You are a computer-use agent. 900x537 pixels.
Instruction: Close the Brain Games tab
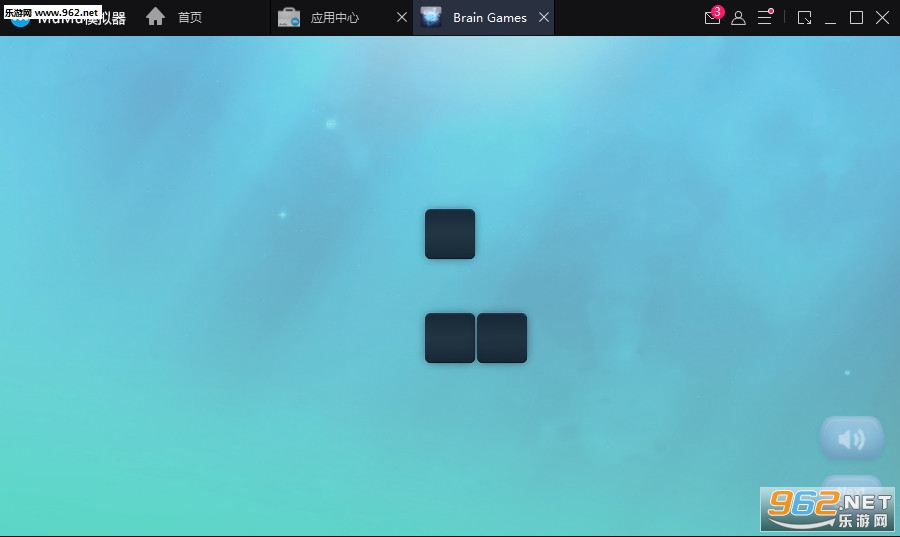[543, 18]
